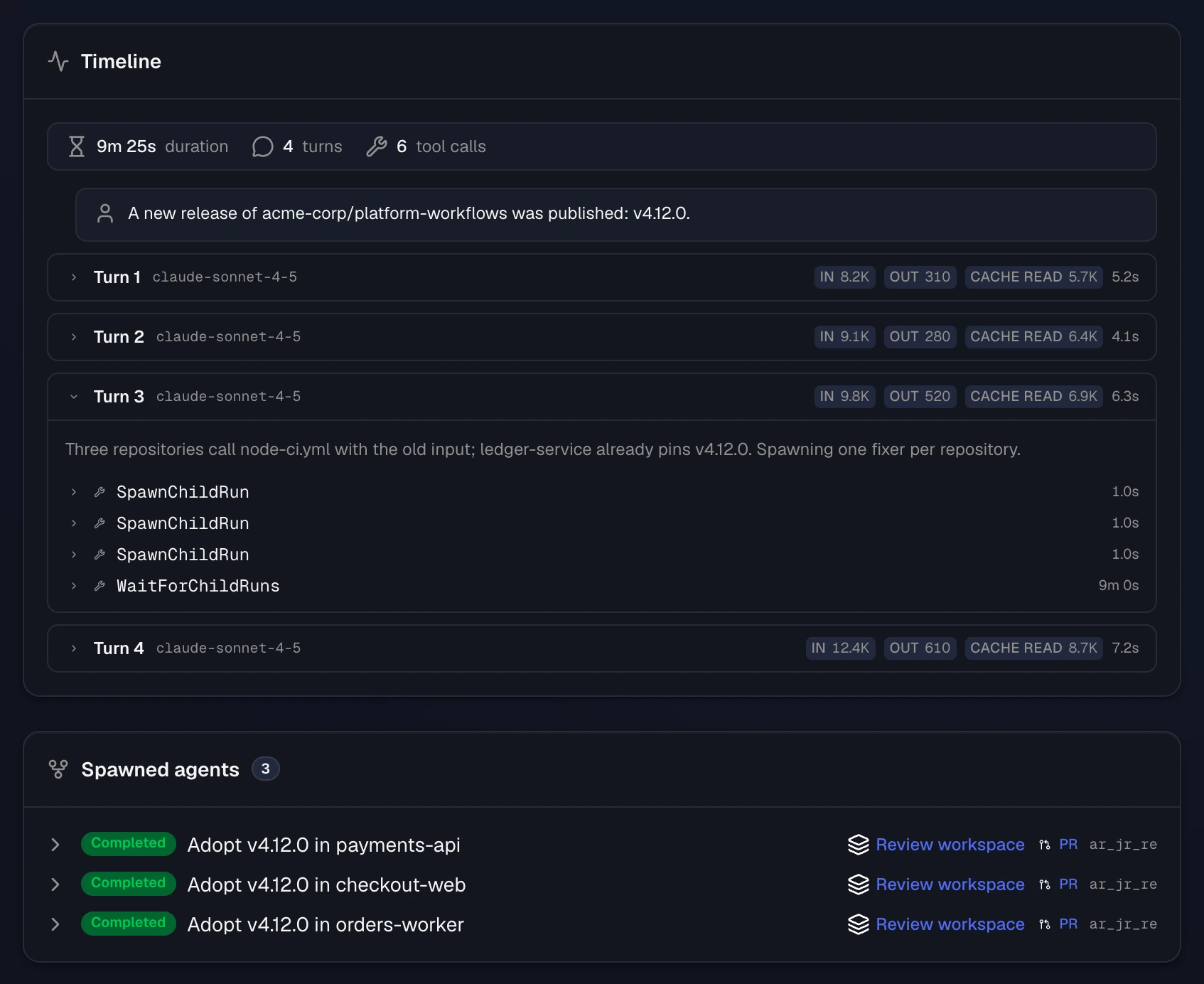The image size is (1204, 984).
Task: Click the IN 12.4K badge on Turn 4
Action: click(x=840, y=648)
